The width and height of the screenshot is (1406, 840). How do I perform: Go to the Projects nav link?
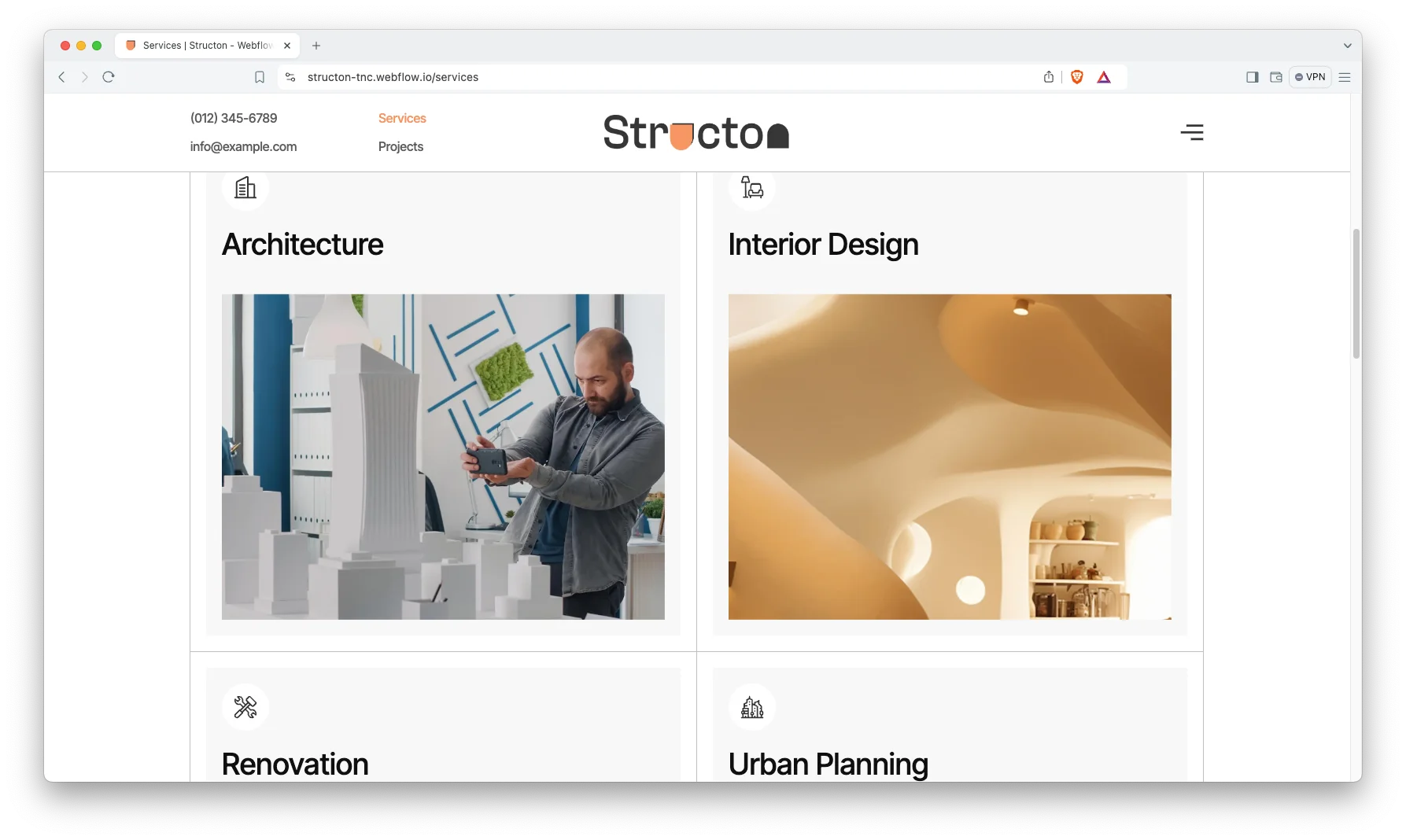pos(400,146)
